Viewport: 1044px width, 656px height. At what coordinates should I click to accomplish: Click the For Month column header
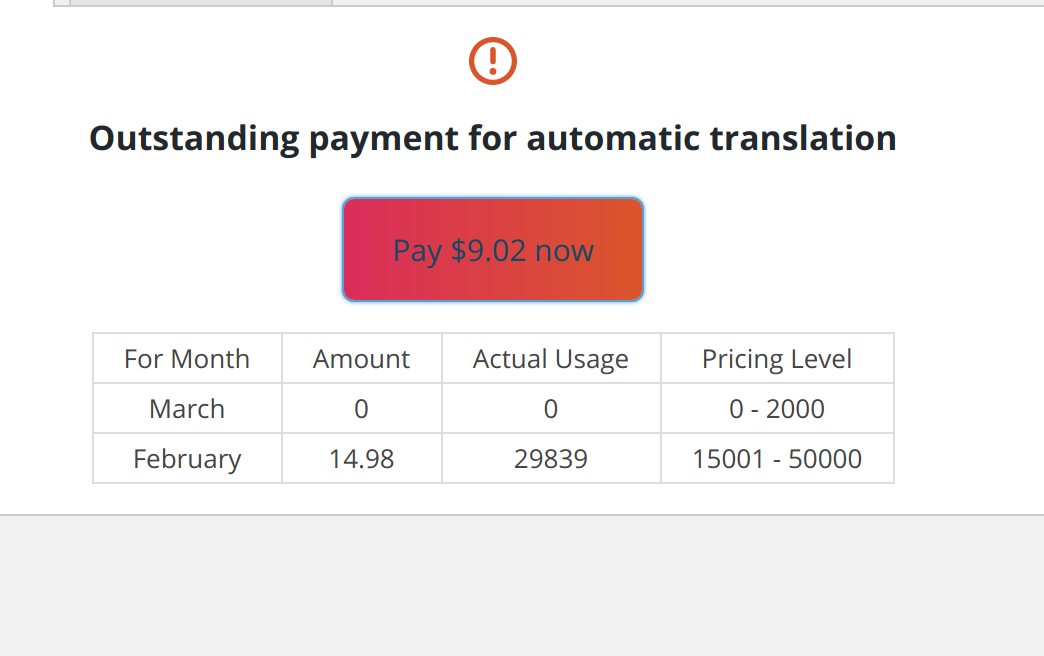[187, 359]
